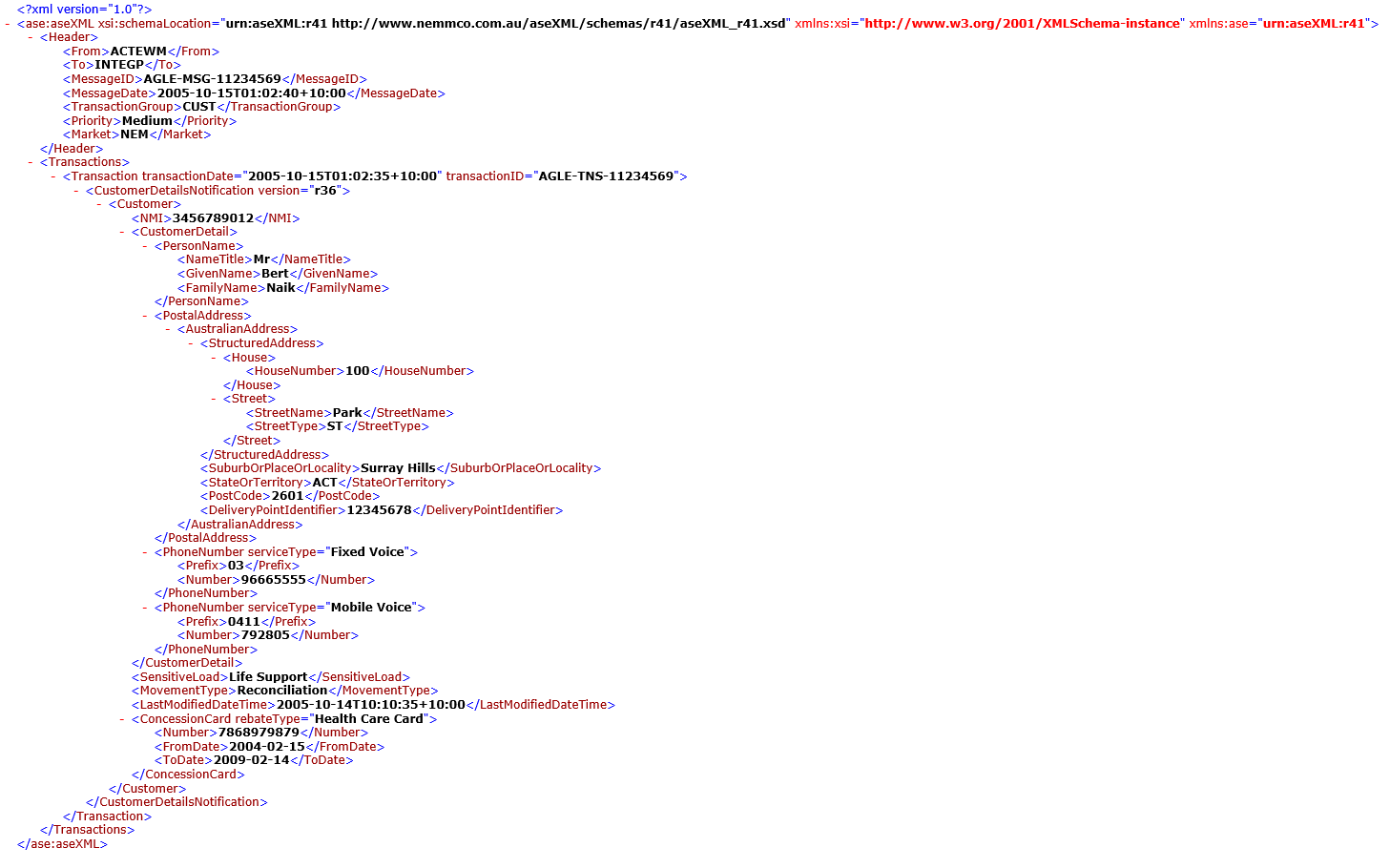Screen dimensions: 1390x868
Task: Collapse the Transactions element
Action: [31, 162]
